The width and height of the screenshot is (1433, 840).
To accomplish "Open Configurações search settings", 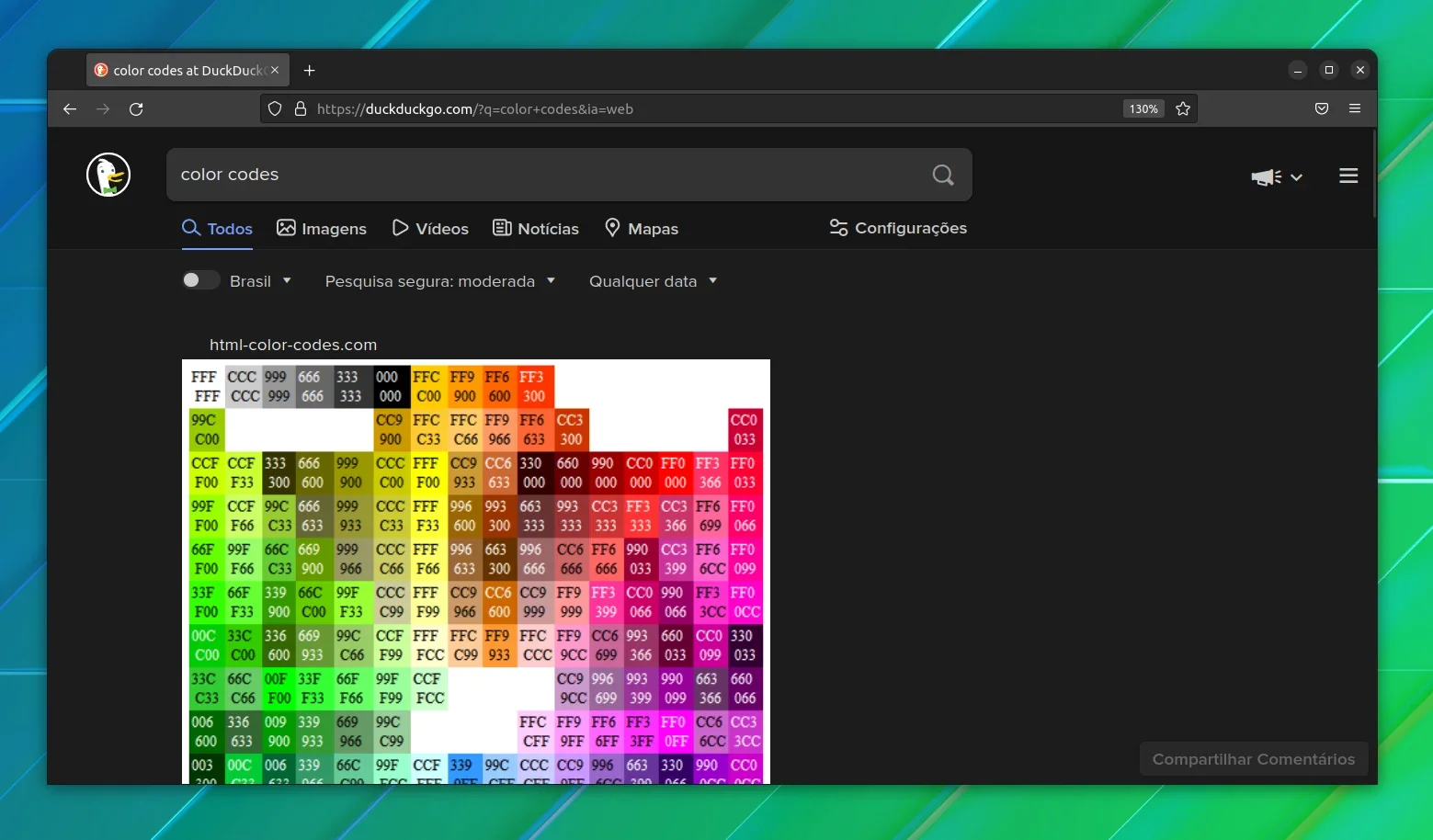I will point(898,228).
